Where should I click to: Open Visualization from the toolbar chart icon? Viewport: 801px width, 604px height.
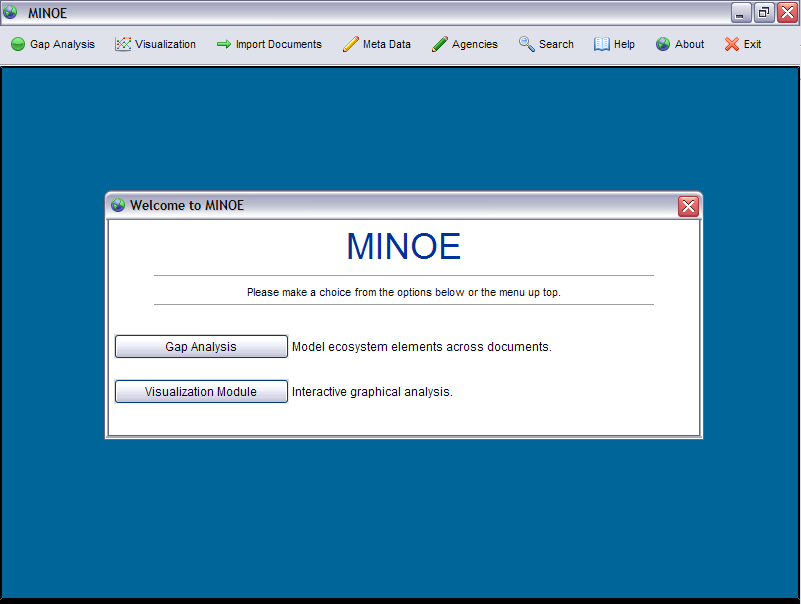(x=123, y=44)
